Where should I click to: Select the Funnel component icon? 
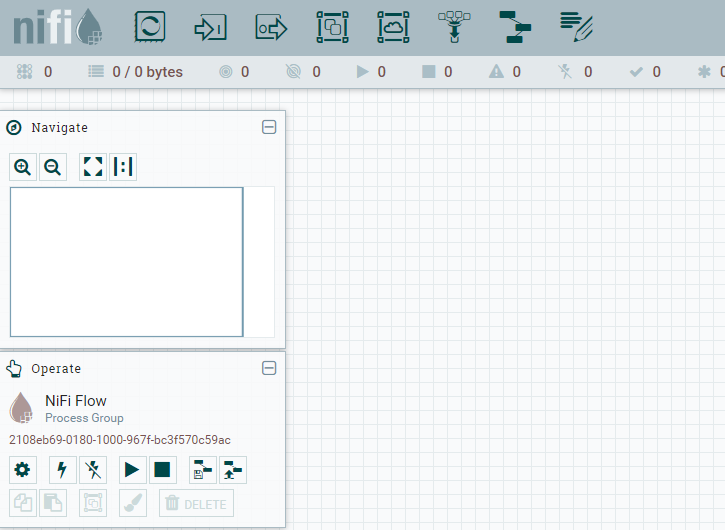454,27
